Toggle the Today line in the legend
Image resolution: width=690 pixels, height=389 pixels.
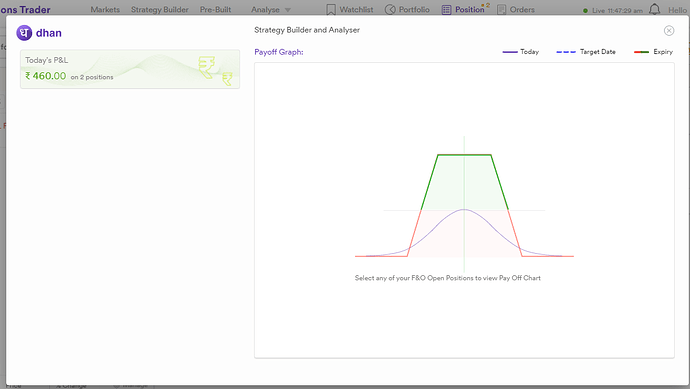tap(521, 52)
